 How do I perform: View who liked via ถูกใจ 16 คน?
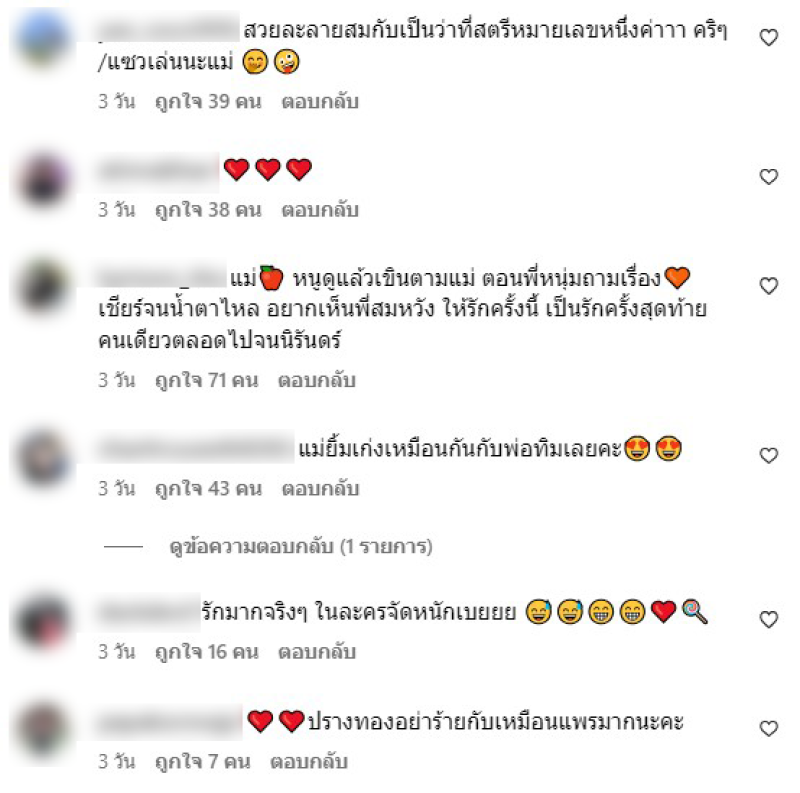pyautogui.click(x=207, y=652)
